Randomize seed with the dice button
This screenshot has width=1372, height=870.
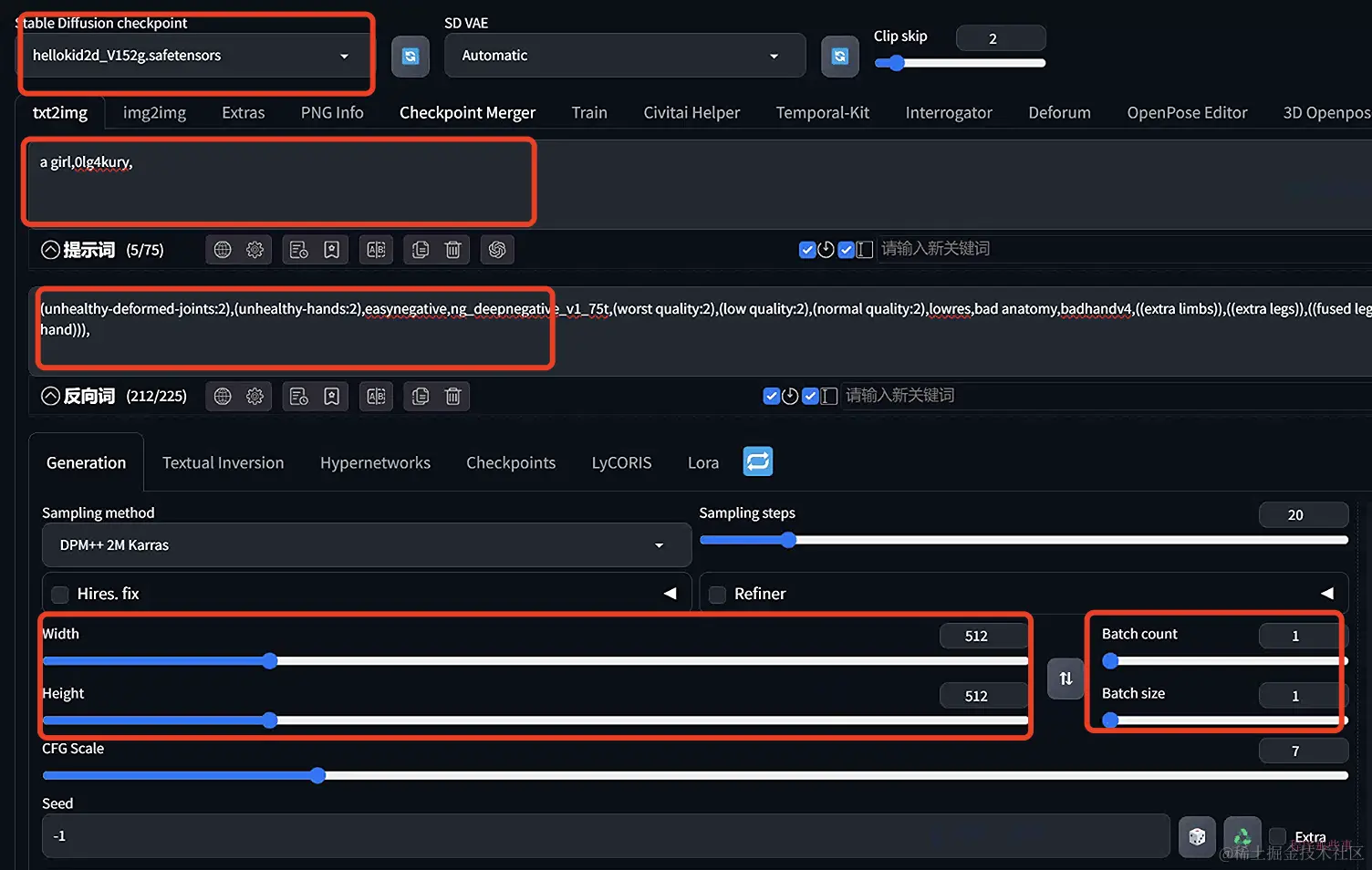tap(1197, 836)
